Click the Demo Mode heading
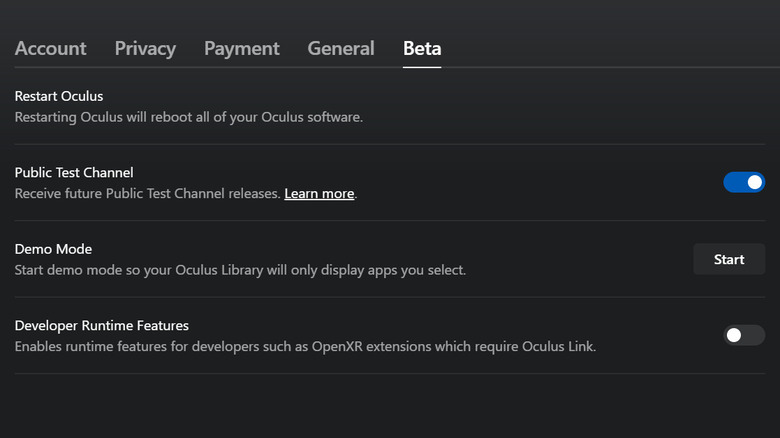The image size is (780, 438). coord(53,249)
